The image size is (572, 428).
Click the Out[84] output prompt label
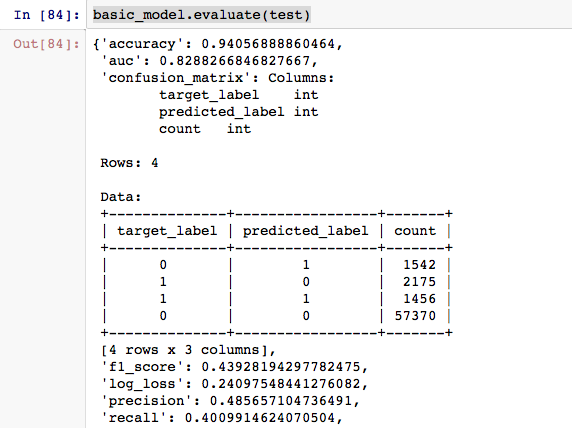pos(46,44)
